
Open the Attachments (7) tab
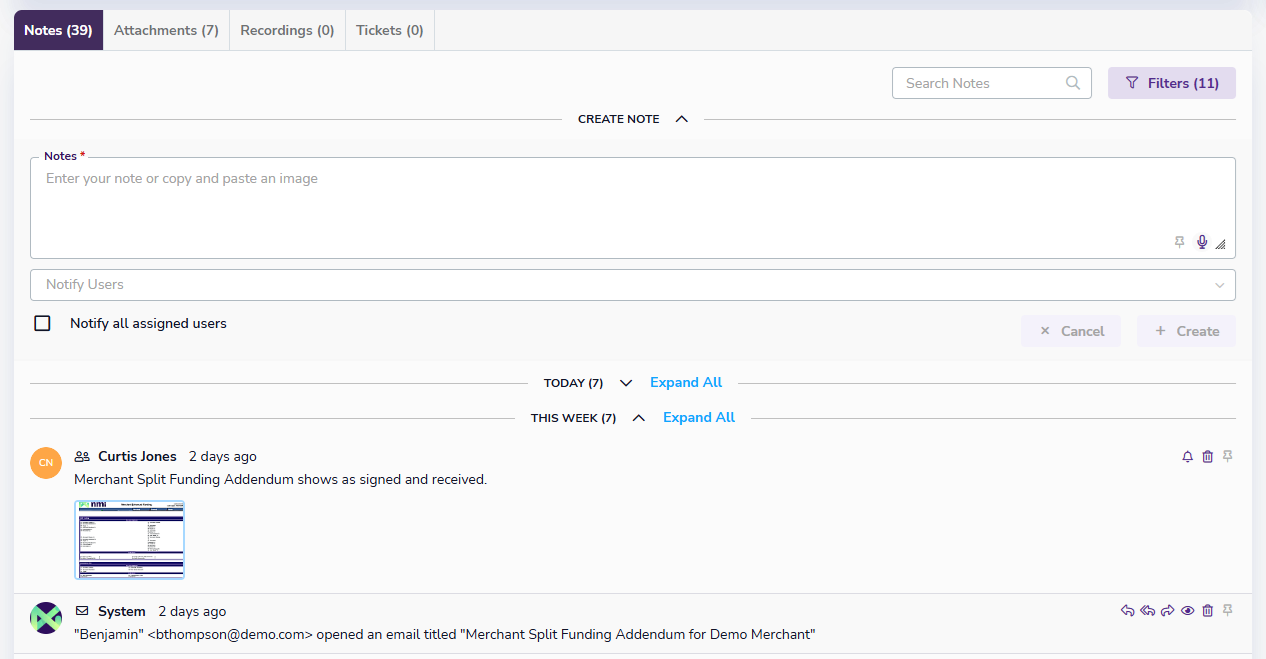point(167,30)
